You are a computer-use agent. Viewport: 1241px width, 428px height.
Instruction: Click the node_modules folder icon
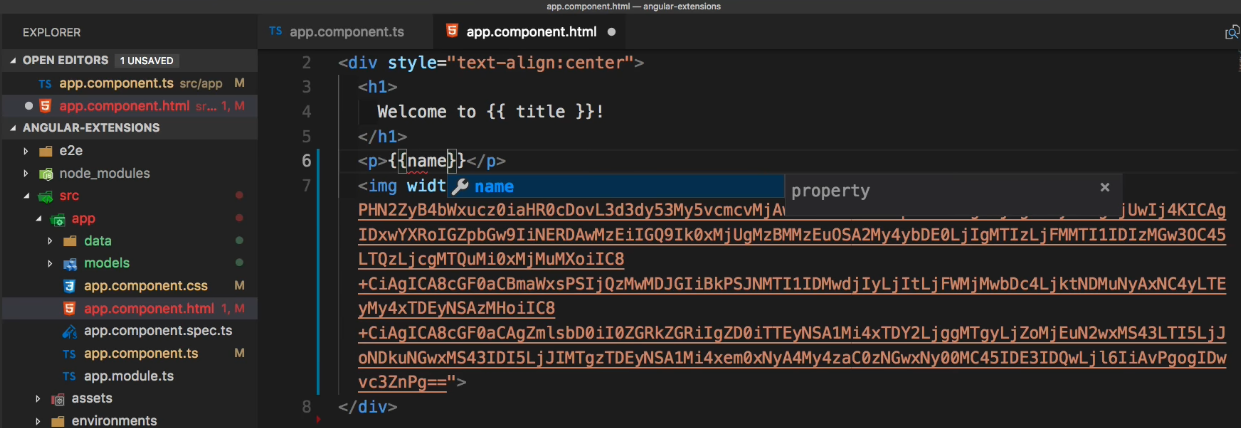[x=44, y=173]
